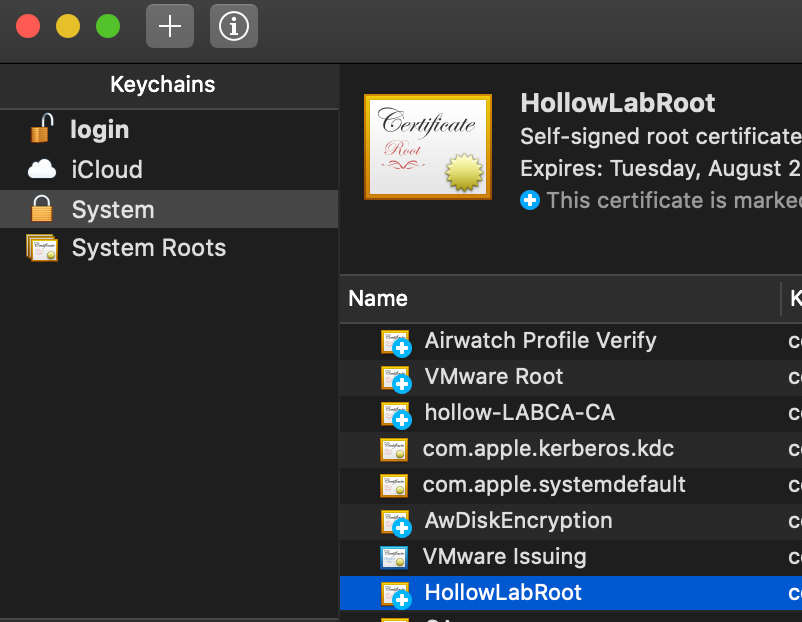Click the System Roots certificate folder icon
This screenshot has height=622, width=802.
(42, 248)
